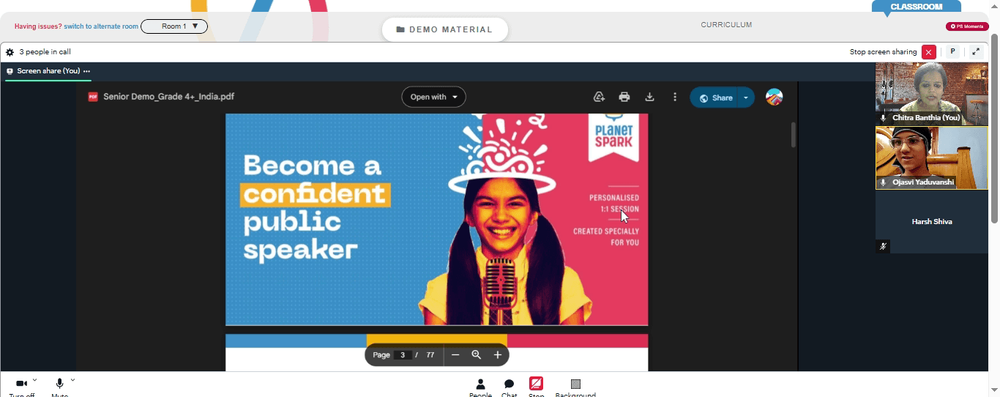The height and width of the screenshot is (397, 1000).
Task: Expand Share button arrow options
Action: coord(746,98)
